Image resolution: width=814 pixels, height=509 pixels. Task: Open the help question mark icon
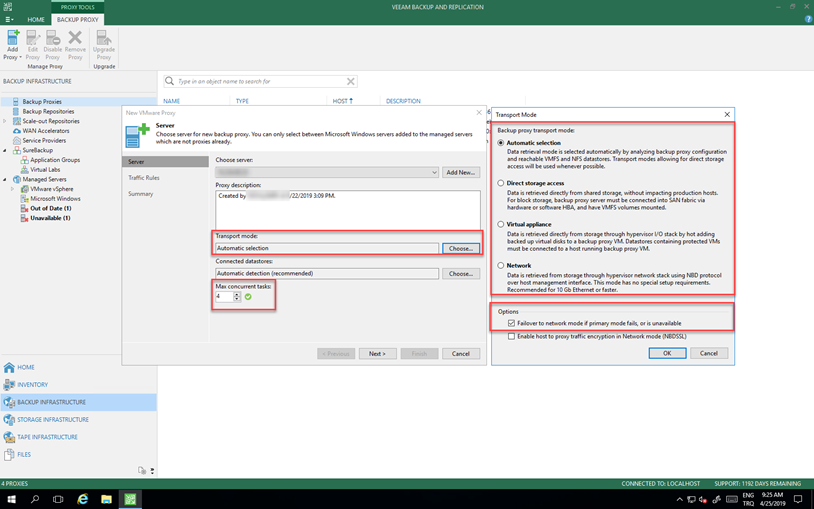tap(808, 19)
